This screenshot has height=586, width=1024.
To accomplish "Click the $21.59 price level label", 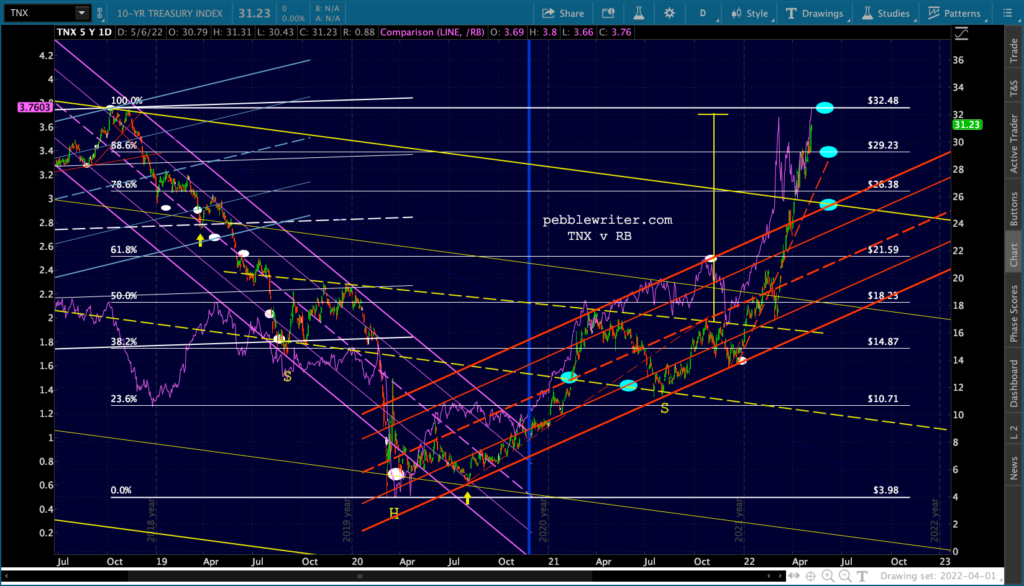I will [883, 250].
